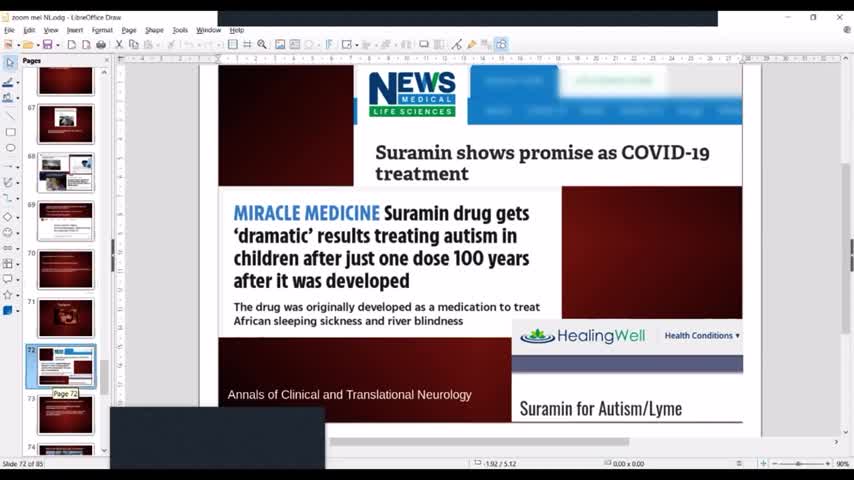Click the Fontwork text icon
The height and width of the screenshot is (480, 854).
329,45
